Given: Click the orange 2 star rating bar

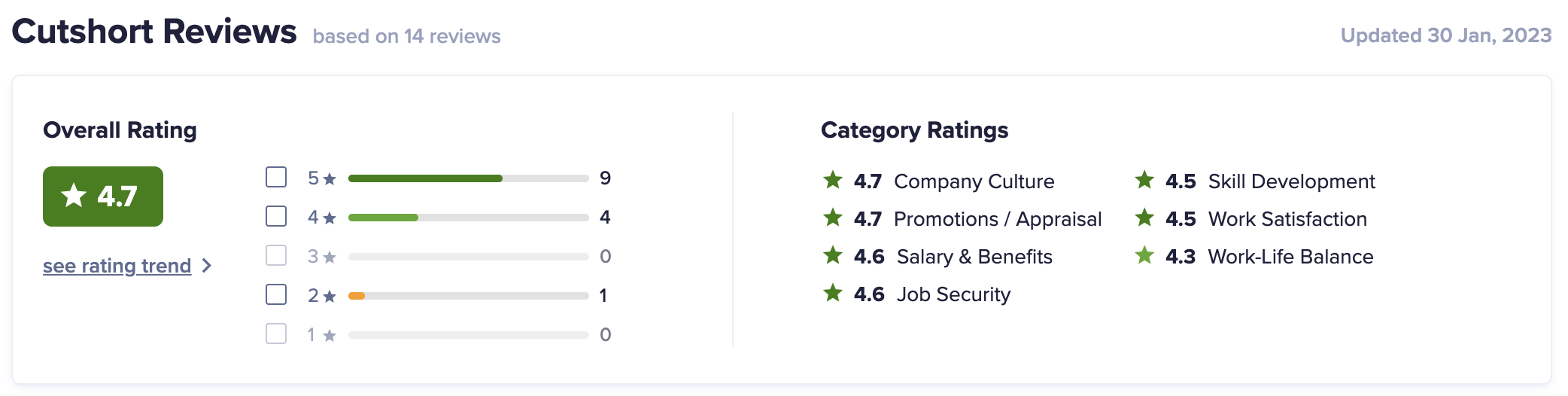Looking at the screenshot, I should coord(357,296).
